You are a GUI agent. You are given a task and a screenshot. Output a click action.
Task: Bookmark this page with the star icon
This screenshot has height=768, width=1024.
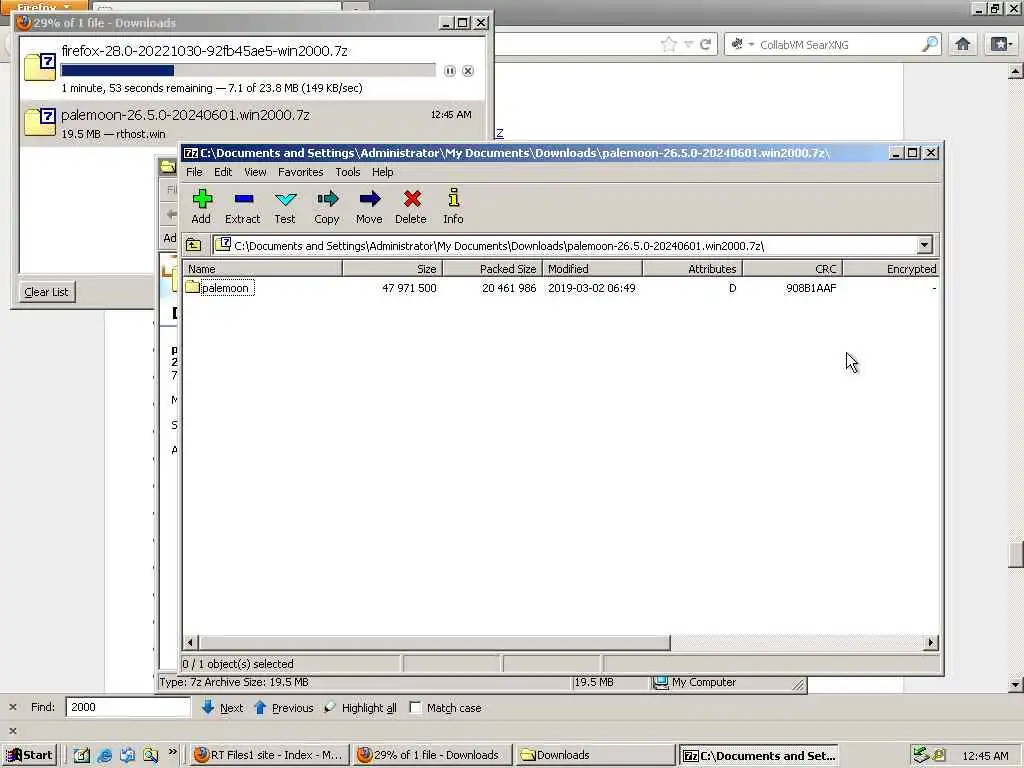pyautogui.click(x=669, y=44)
